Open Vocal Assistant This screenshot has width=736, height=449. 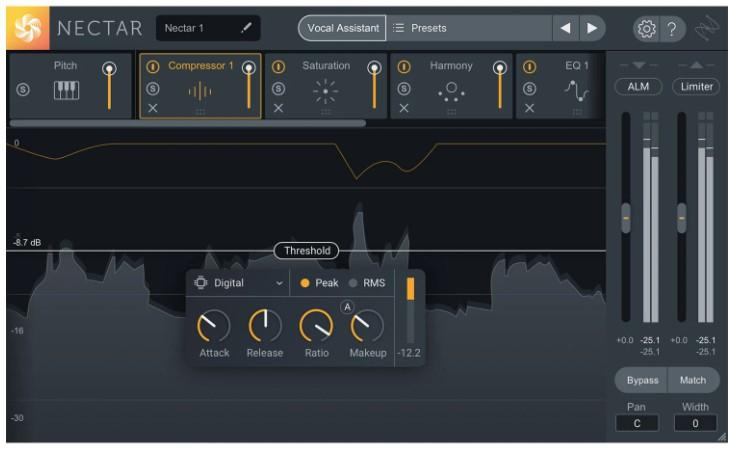click(342, 28)
